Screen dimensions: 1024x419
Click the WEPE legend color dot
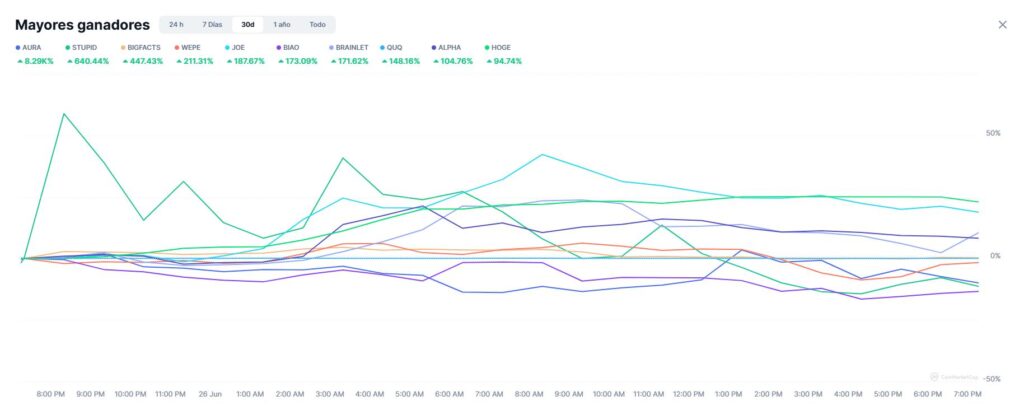pyautogui.click(x=177, y=47)
